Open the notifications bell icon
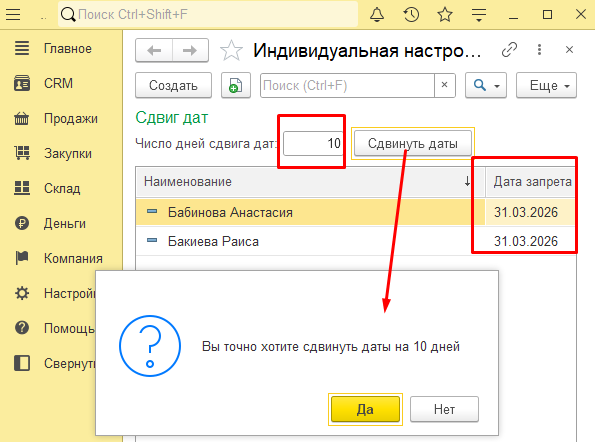The image size is (595, 442). pos(377,15)
